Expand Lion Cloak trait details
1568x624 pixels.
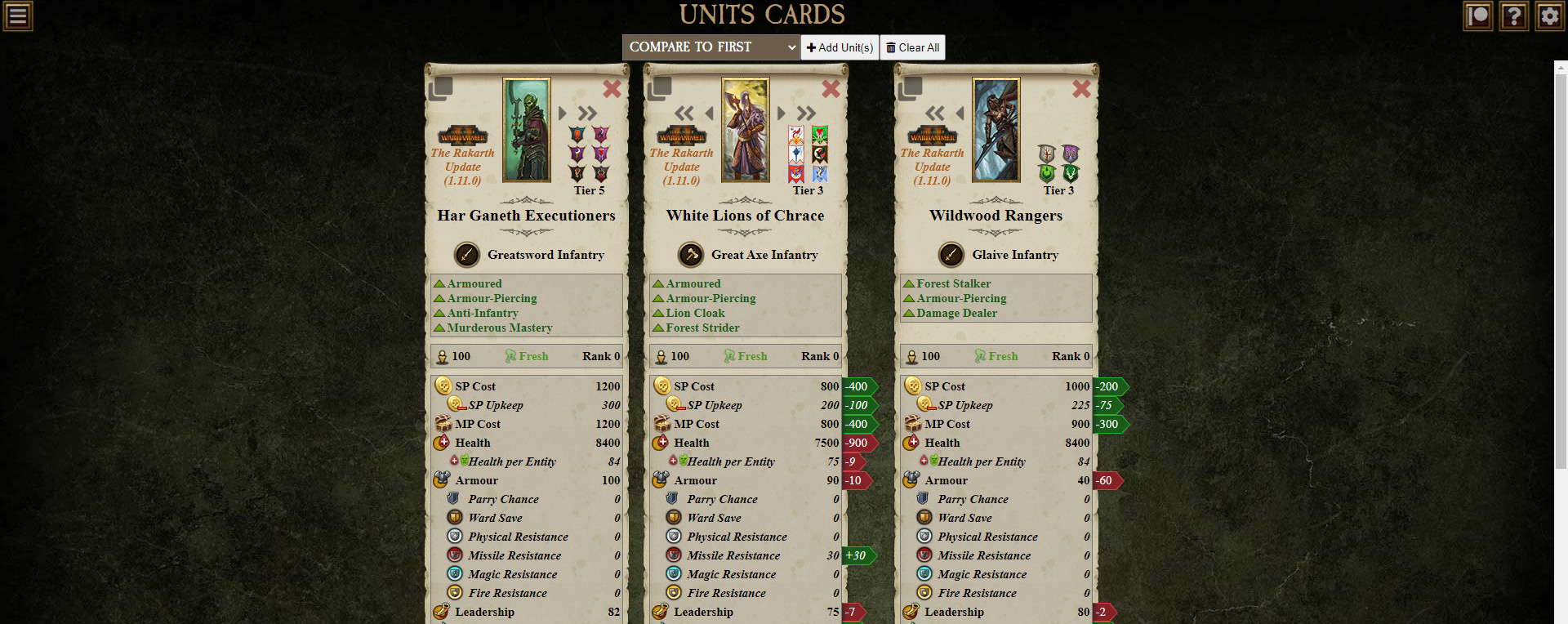click(x=688, y=313)
